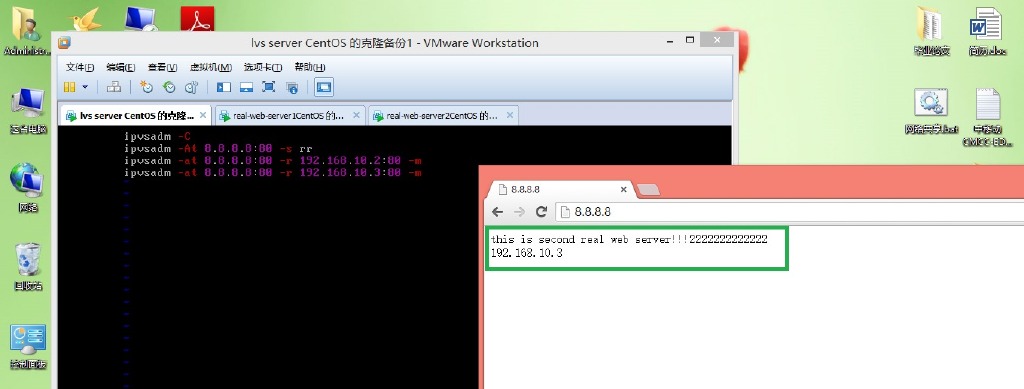This screenshot has height=389, width=1024.
Task: Open a new browser tab
Action: click(648, 190)
